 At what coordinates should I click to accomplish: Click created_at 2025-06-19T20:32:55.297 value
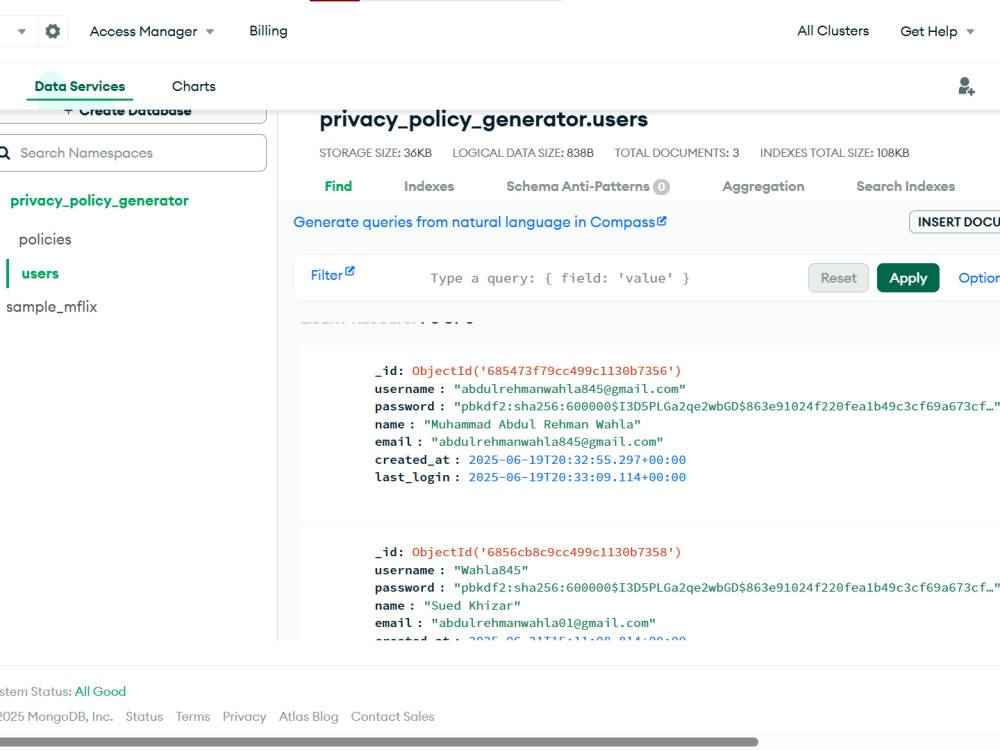tap(577, 460)
